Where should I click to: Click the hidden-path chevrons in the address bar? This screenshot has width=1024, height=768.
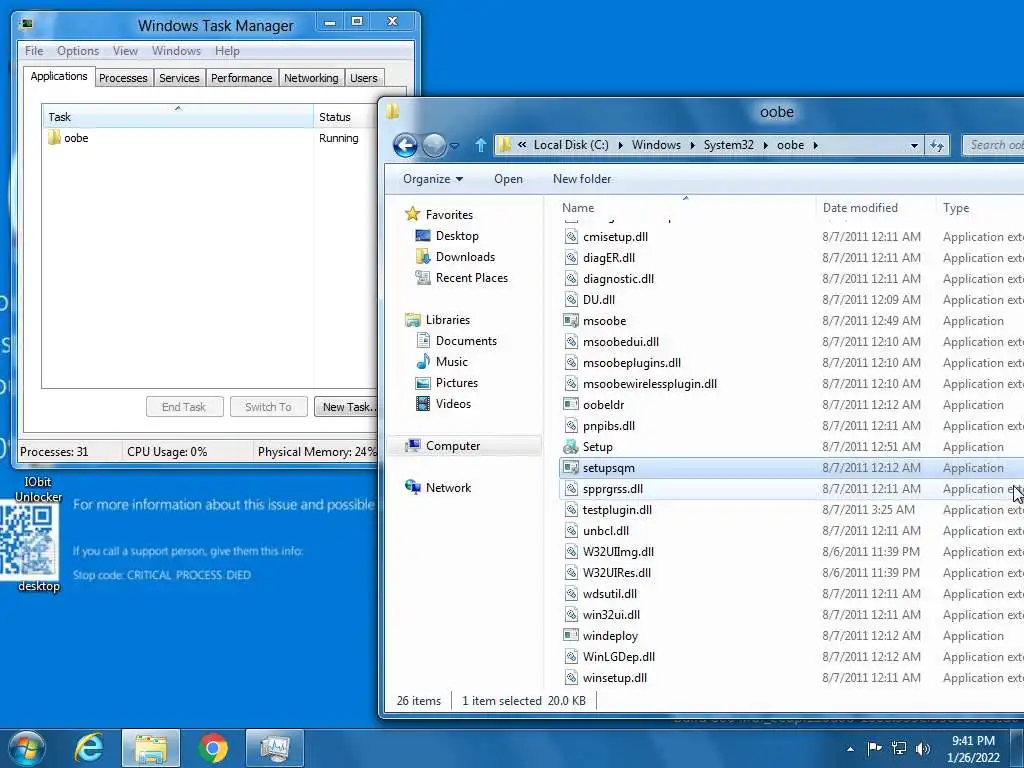(x=522, y=145)
